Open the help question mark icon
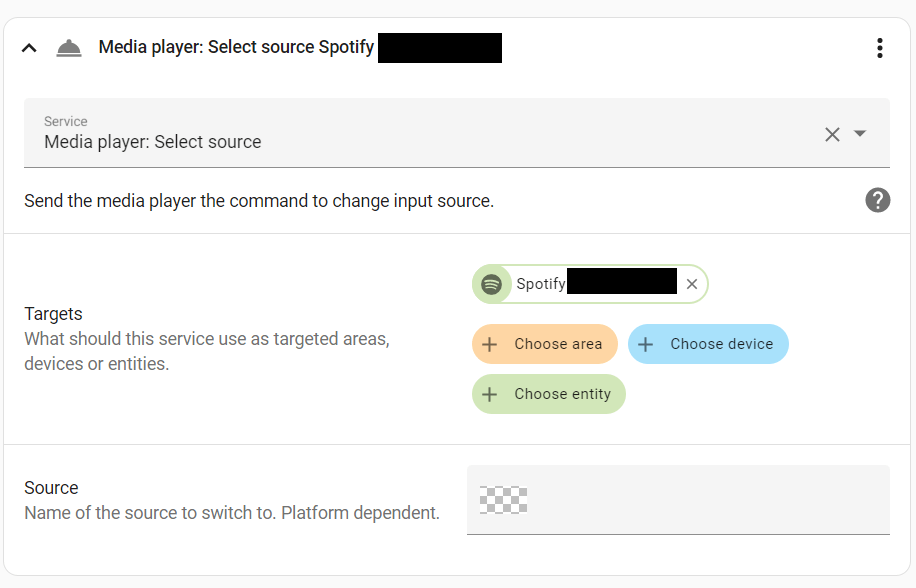 click(877, 200)
